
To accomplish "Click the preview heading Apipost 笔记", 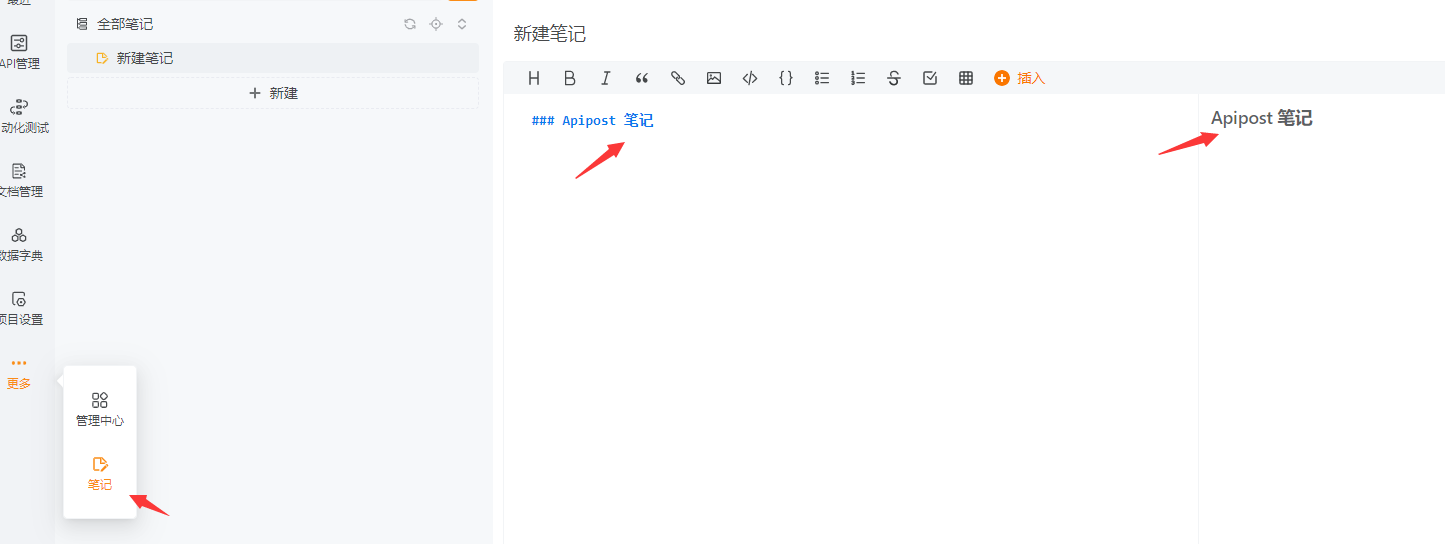I will pos(1261,118).
